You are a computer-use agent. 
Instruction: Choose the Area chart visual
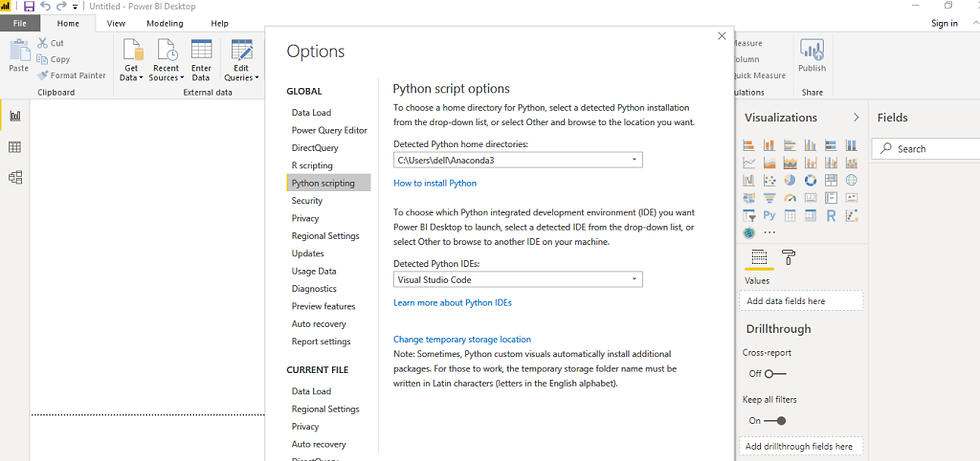pos(769,162)
